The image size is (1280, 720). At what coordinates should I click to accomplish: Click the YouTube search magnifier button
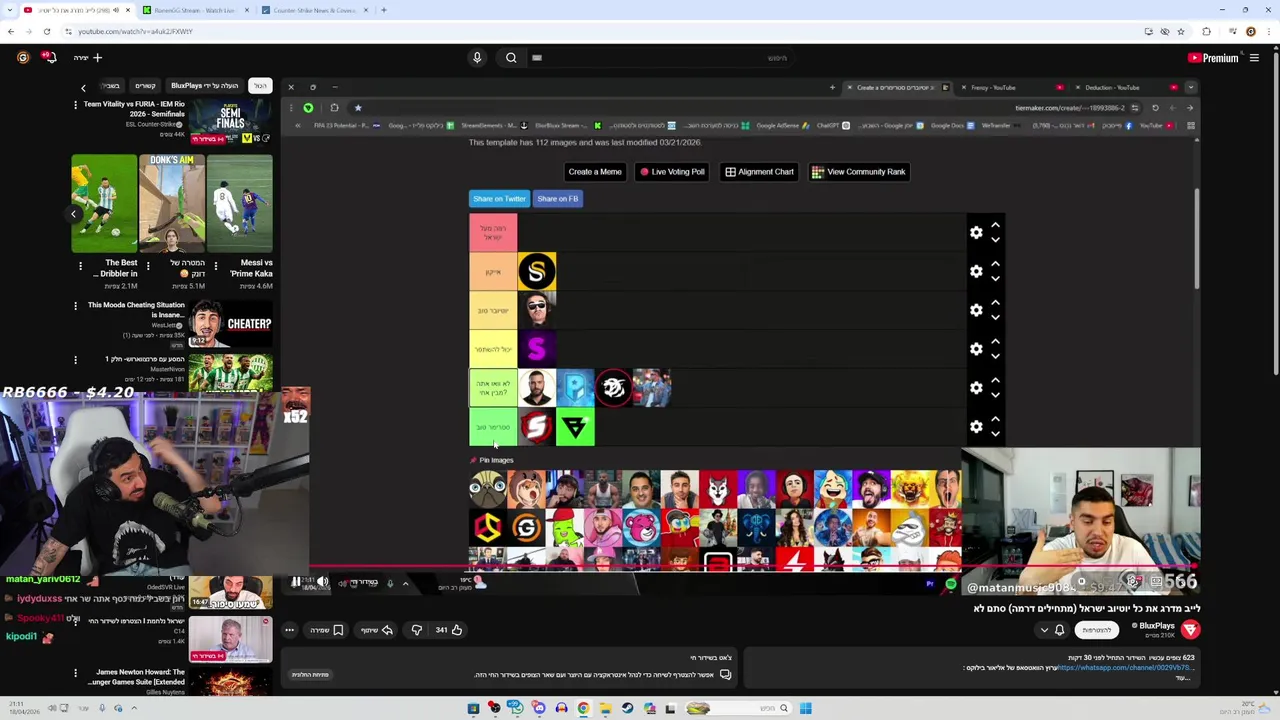(511, 58)
